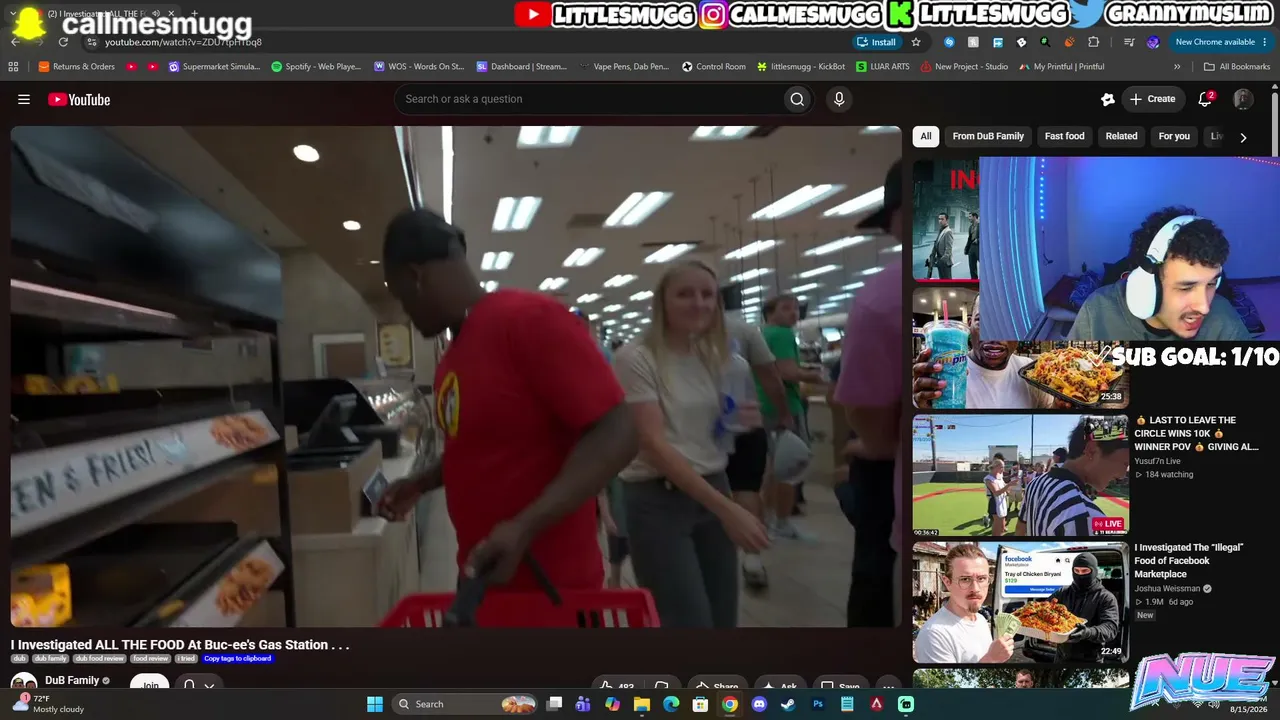Select the For you chip
Viewport: 1280px width, 720px height.
(1174, 136)
